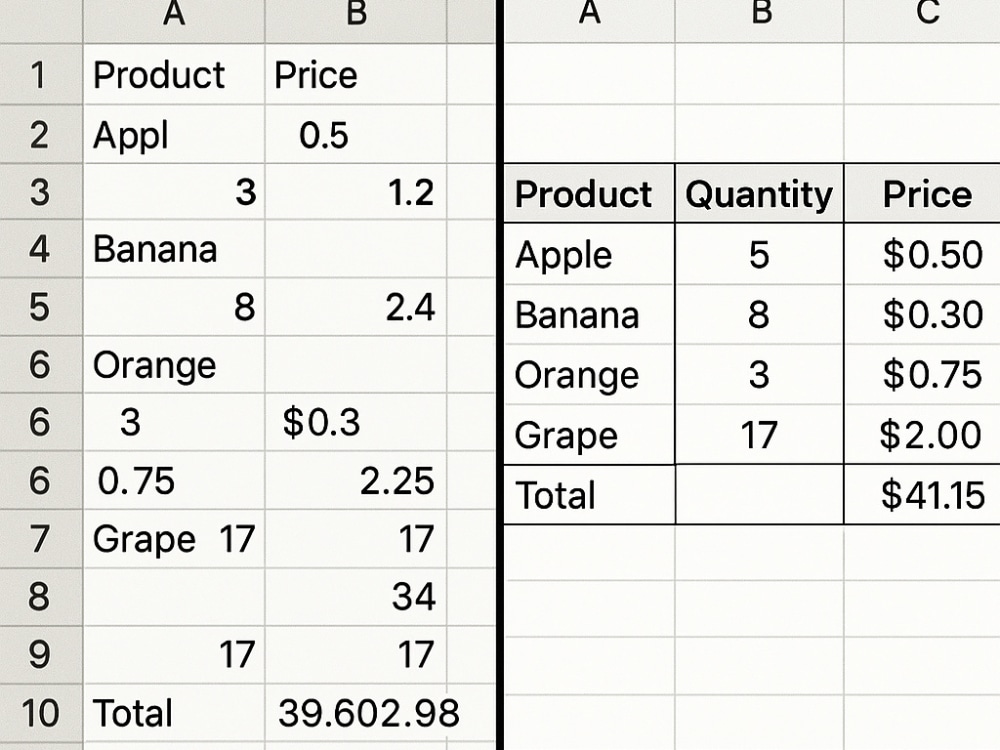This screenshot has height=750, width=1000.
Task: Click the Banana cell in right table
Action: pos(589,315)
